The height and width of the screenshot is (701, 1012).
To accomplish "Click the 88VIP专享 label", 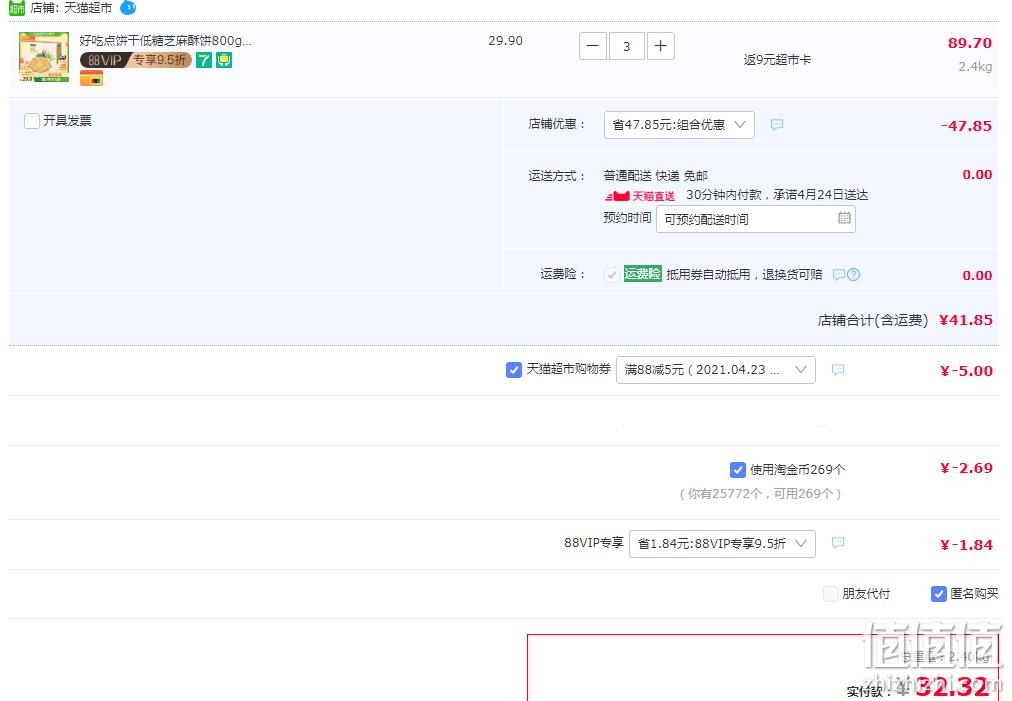I will click(x=594, y=543).
